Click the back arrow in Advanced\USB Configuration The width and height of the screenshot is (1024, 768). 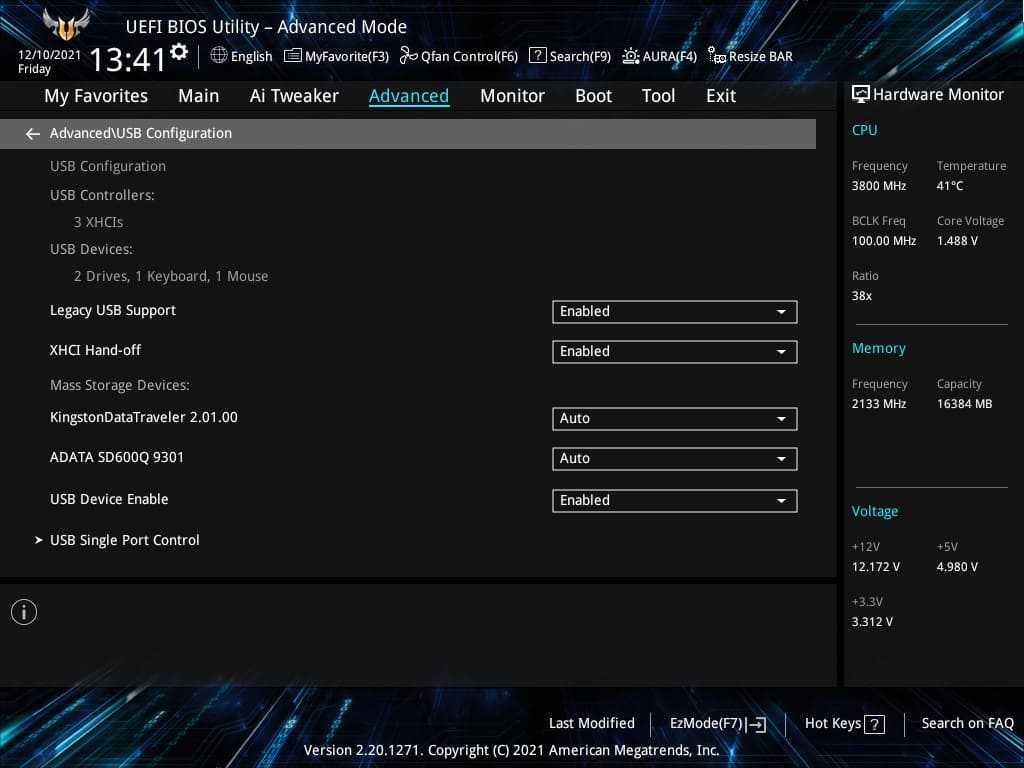[x=33, y=134]
